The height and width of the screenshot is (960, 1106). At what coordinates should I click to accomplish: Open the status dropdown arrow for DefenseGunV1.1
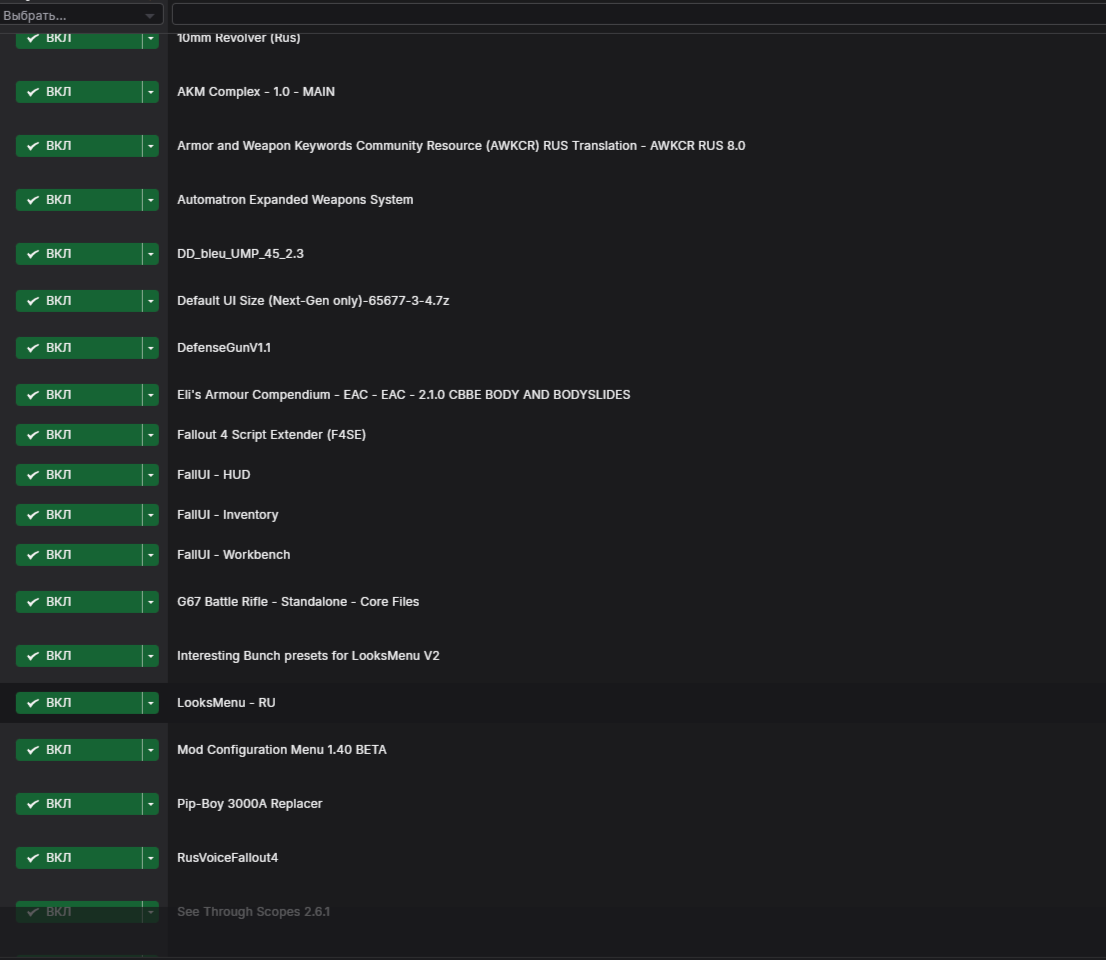coord(151,348)
